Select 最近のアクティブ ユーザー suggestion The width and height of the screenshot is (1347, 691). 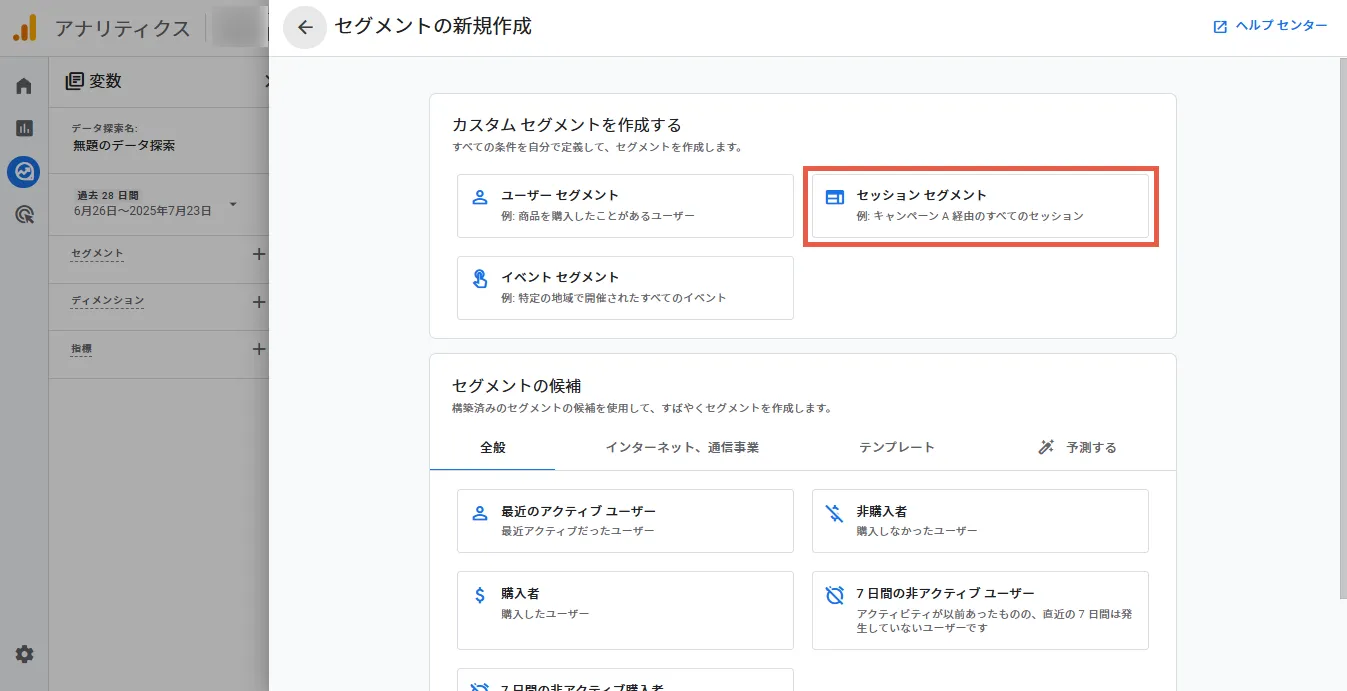(625, 521)
